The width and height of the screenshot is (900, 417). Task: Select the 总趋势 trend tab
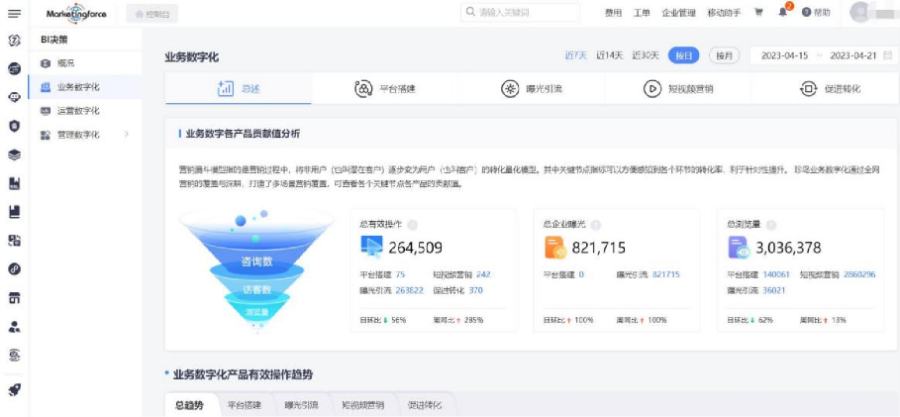coord(189,405)
